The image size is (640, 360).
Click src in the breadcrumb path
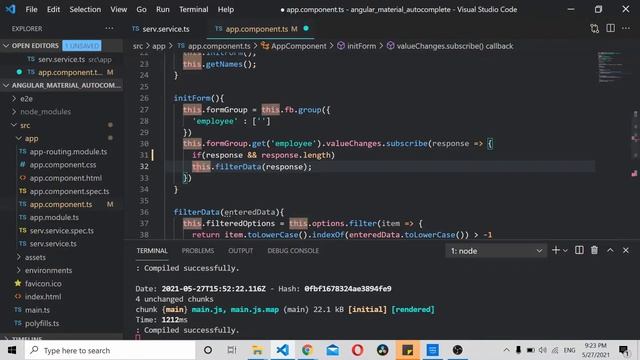pos(138,46)
